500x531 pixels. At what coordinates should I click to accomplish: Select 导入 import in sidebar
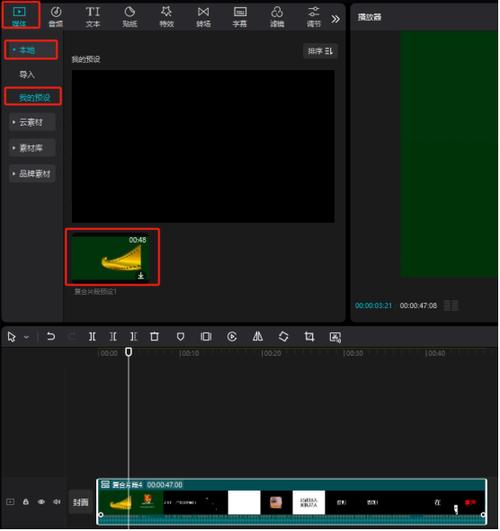(x=27, y=75)
